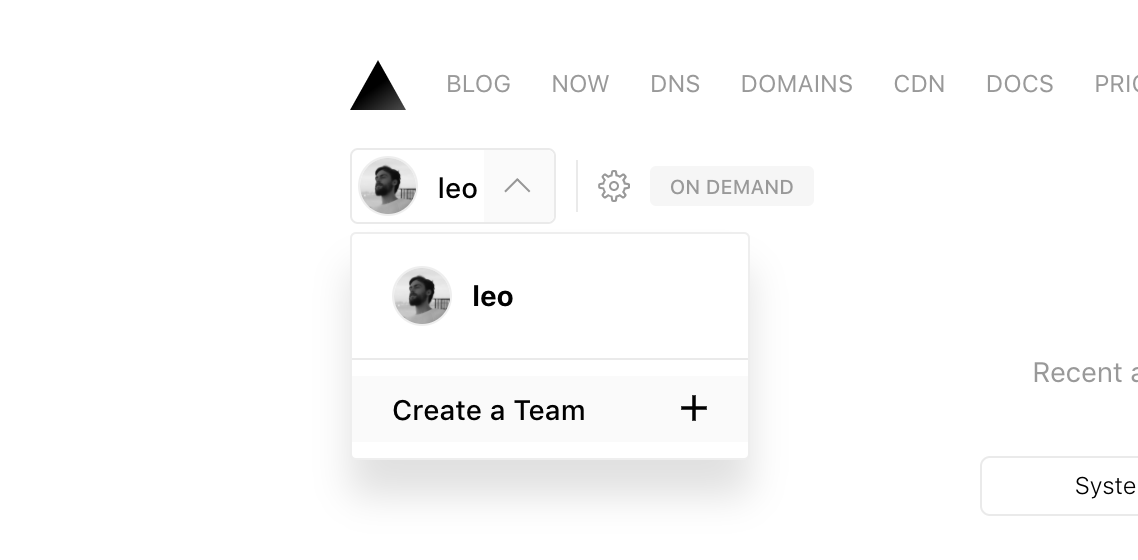Click the black triangle ZEIT logo
Screen dimensions: 1138x560
pyautogui.click(x=377, y=86)
